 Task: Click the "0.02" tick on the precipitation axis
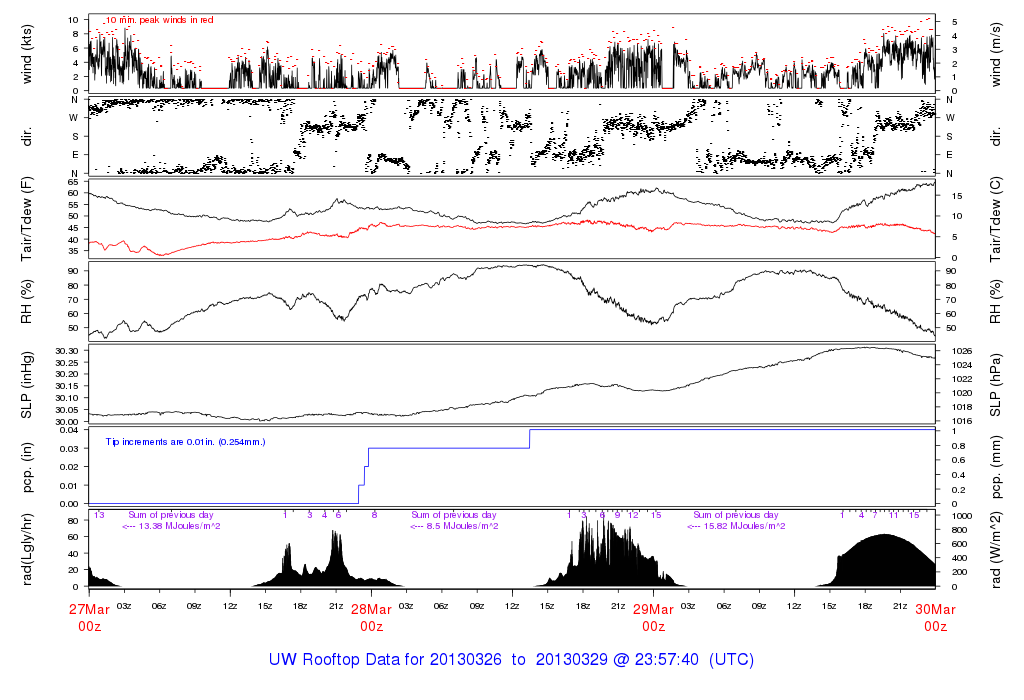[69, 467]
